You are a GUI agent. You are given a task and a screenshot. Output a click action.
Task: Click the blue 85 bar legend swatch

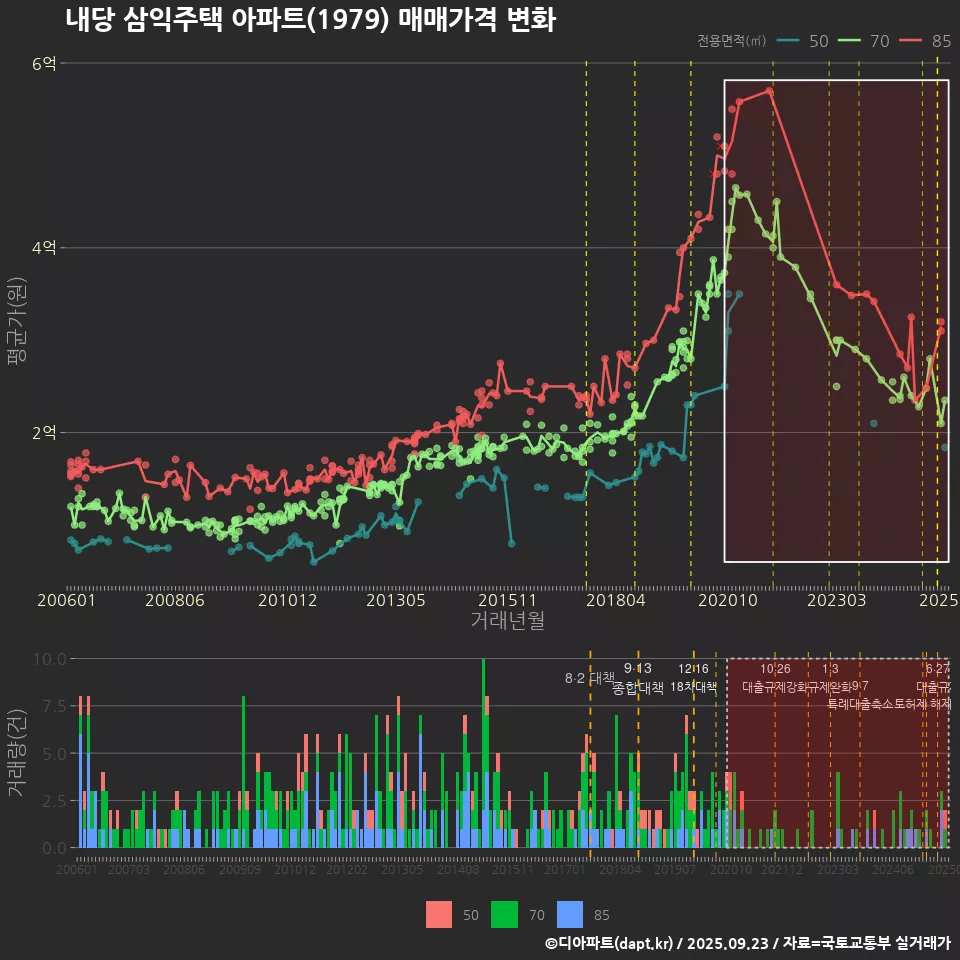point(571,914)
